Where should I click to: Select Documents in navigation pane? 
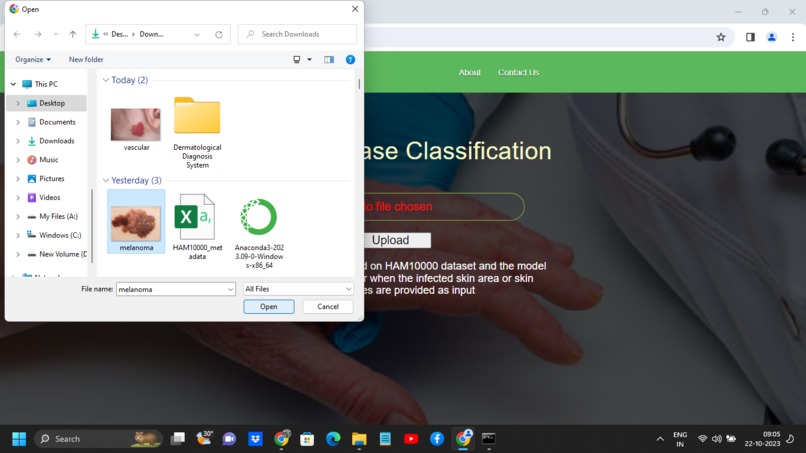57,122
